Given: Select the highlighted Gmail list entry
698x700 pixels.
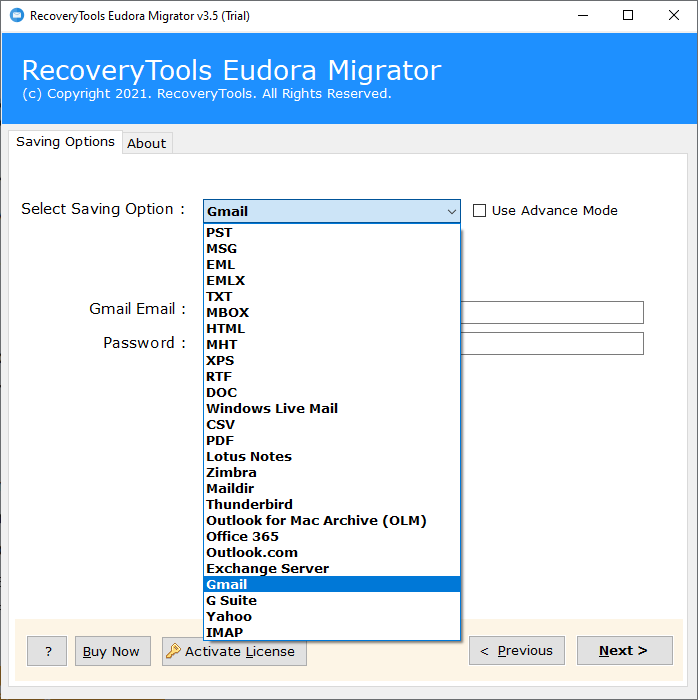Looking at the screenshot, I should 332,584.
